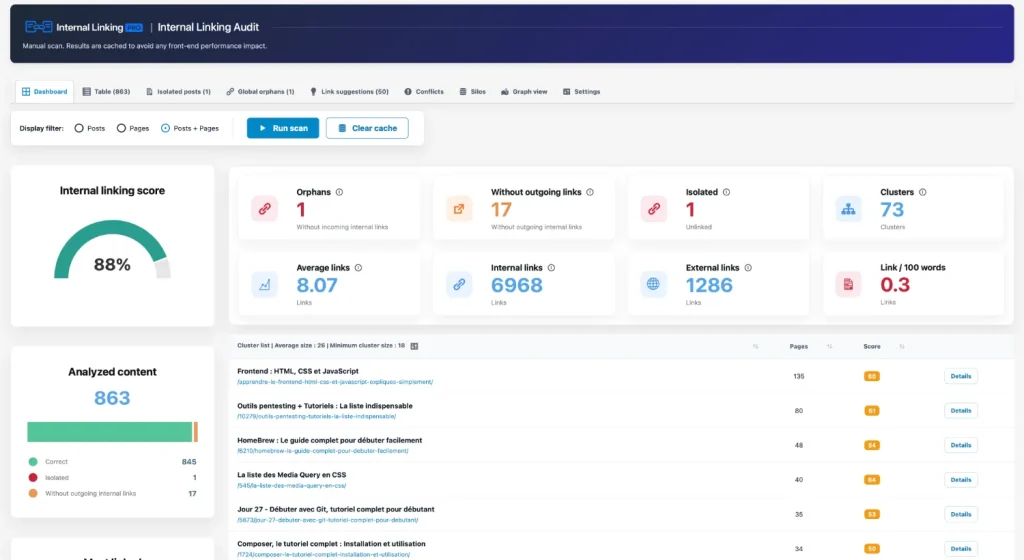Click the Average links info icon
This screenshot has width=1024, height=560.
(x=358, y=268)
